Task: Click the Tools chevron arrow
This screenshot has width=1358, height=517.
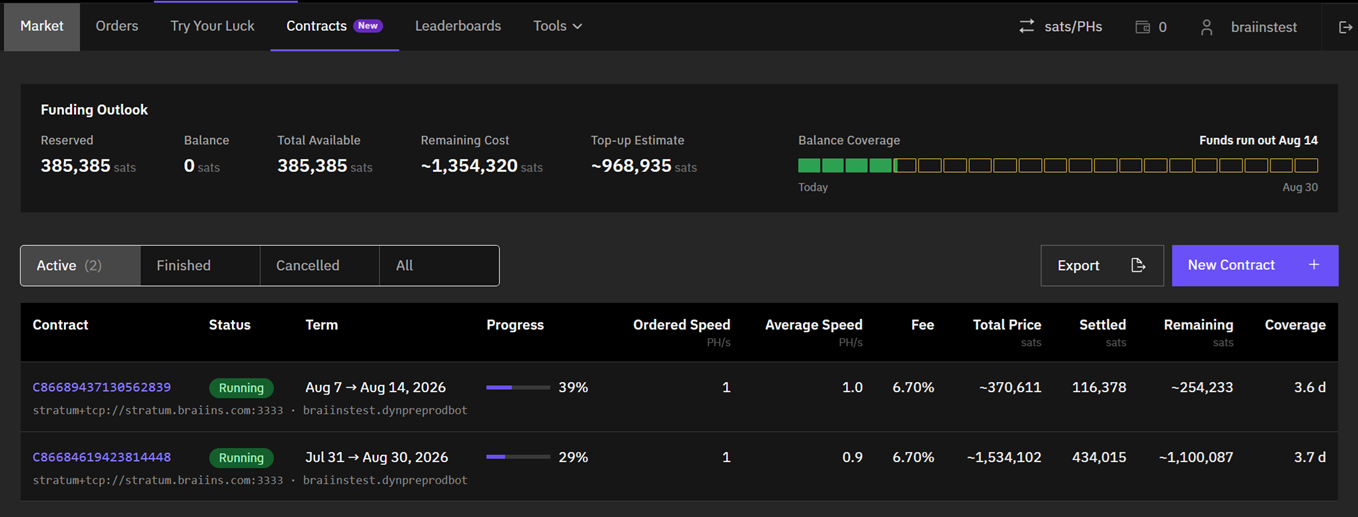Action: [x=577, y=27]
